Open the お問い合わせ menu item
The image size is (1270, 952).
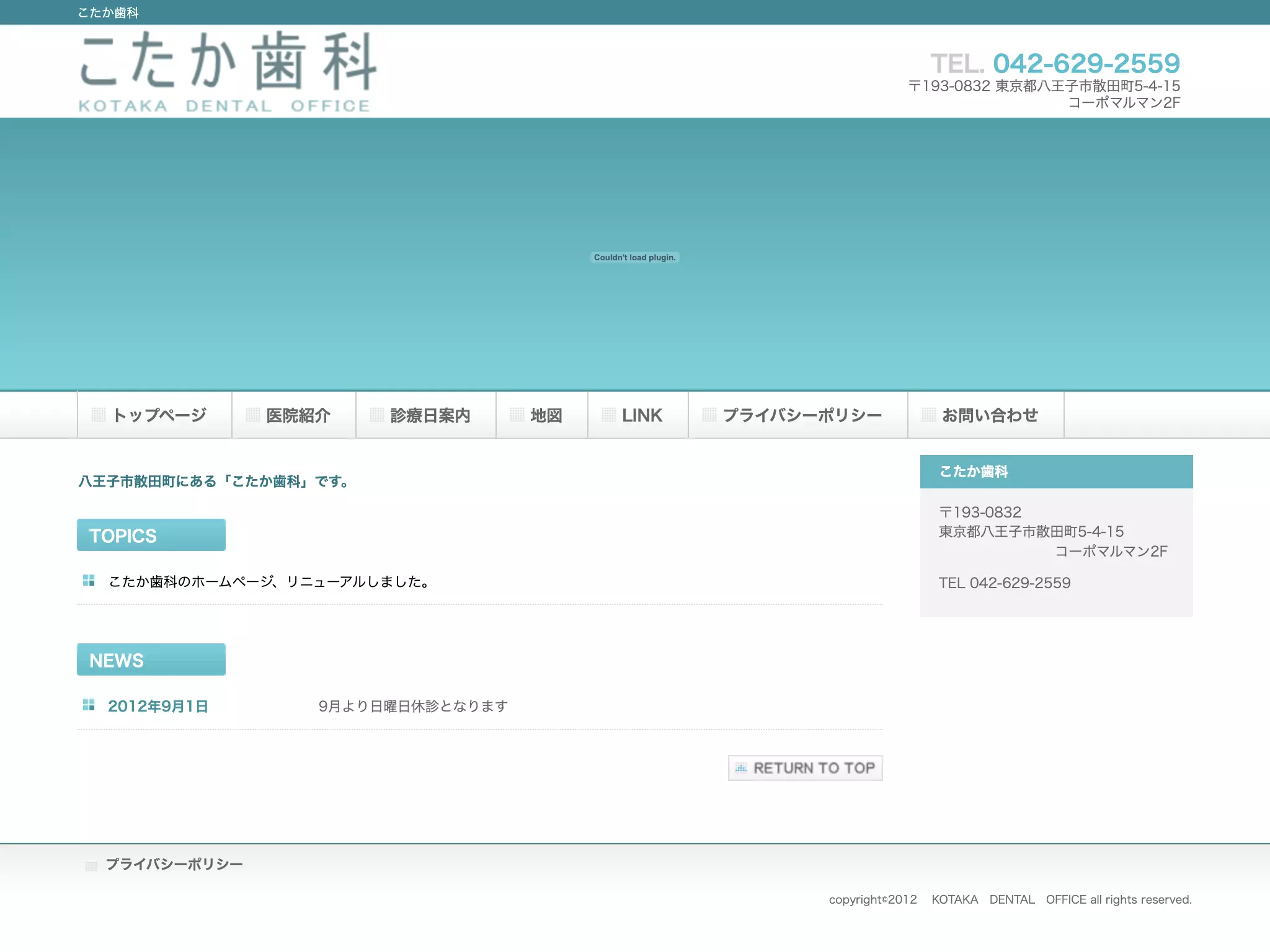click(986, 415)
